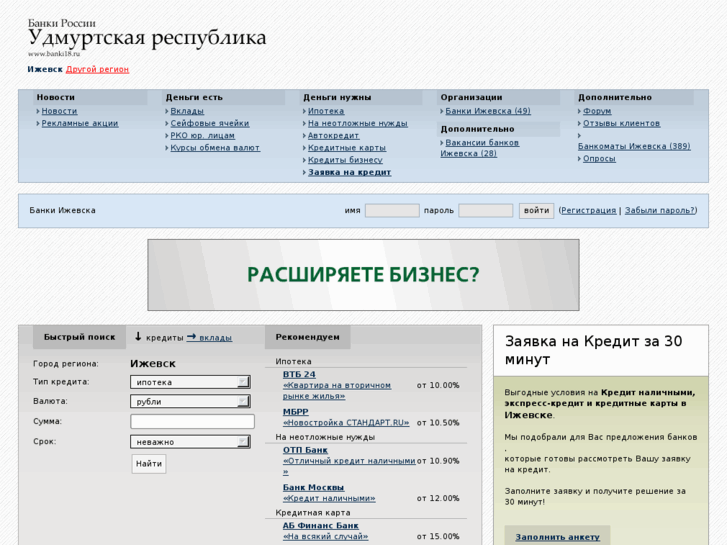Open the Ипотека menu link

326,111
